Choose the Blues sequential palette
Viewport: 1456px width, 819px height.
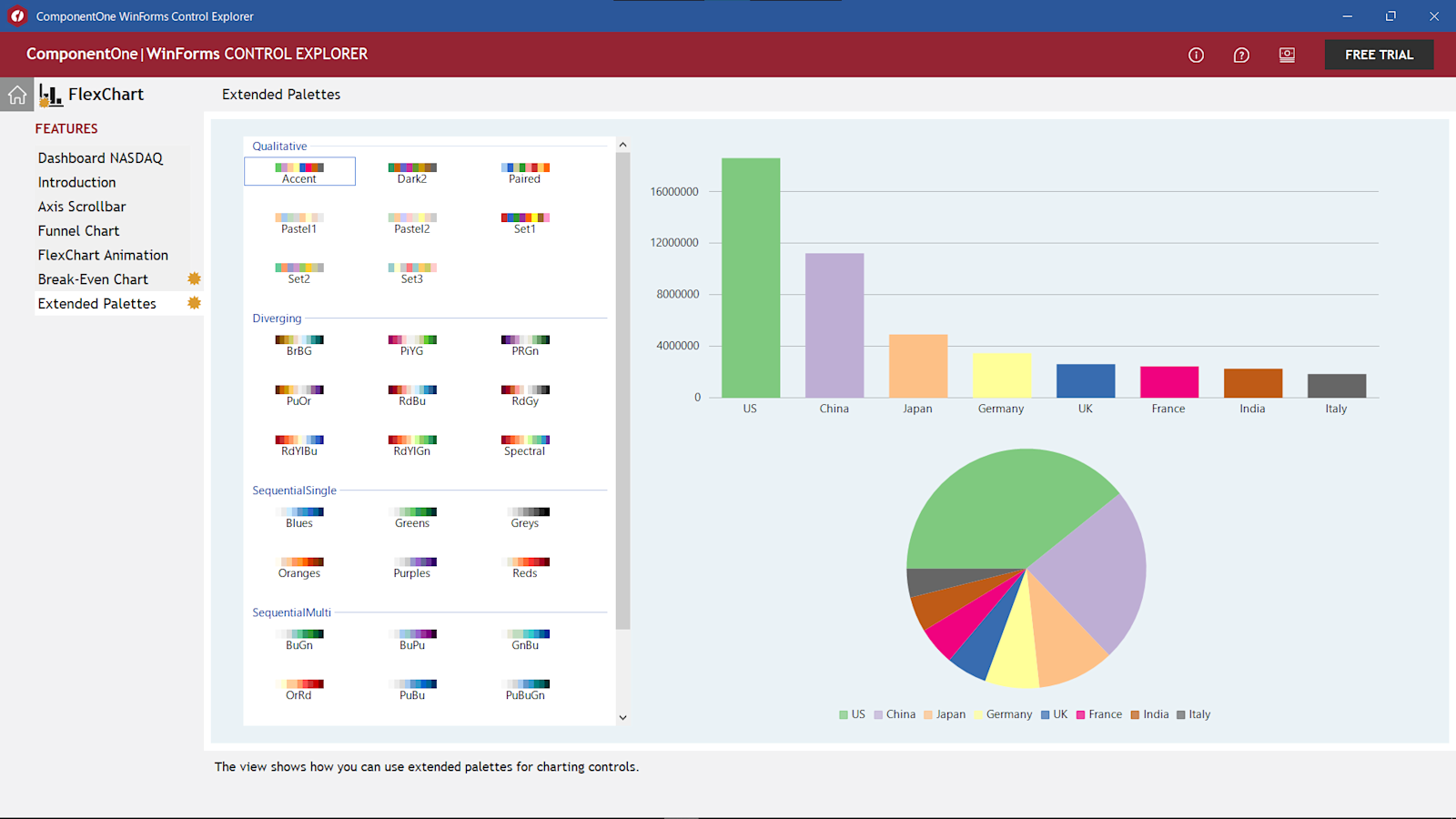(x=299, y=516)
